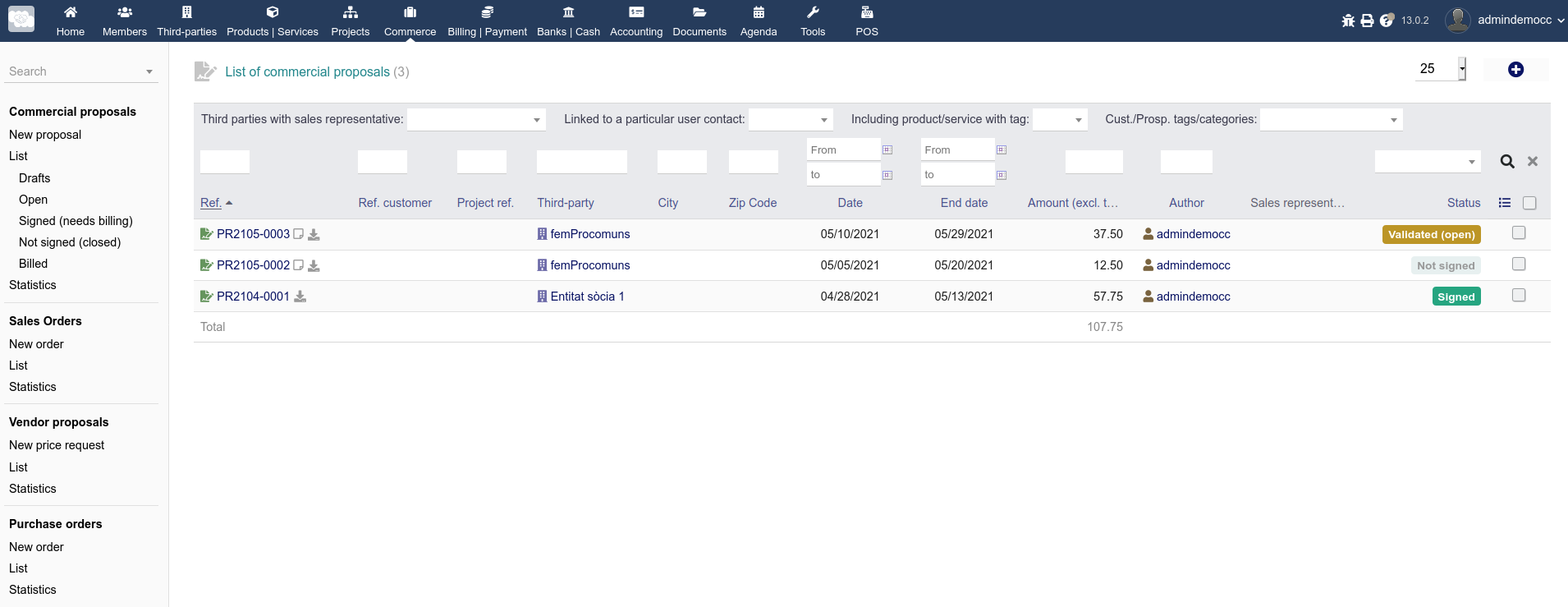The height and width of the screenshot is (607, 1568).
Task: Open third-party Entitat sòcia 1
Action: (587, 297)
